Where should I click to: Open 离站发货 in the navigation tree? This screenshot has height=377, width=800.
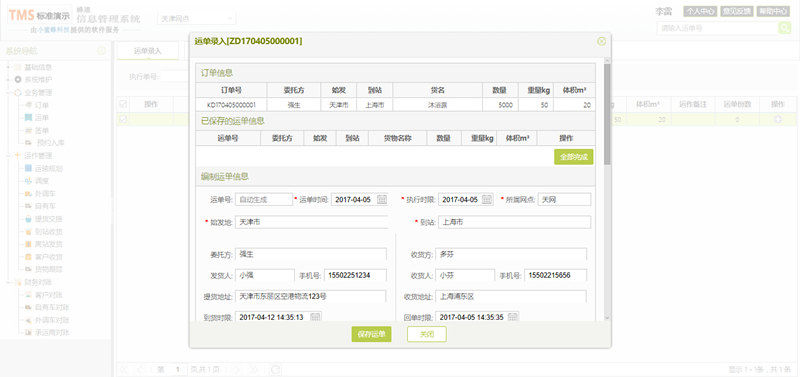[x=48, y=244]
